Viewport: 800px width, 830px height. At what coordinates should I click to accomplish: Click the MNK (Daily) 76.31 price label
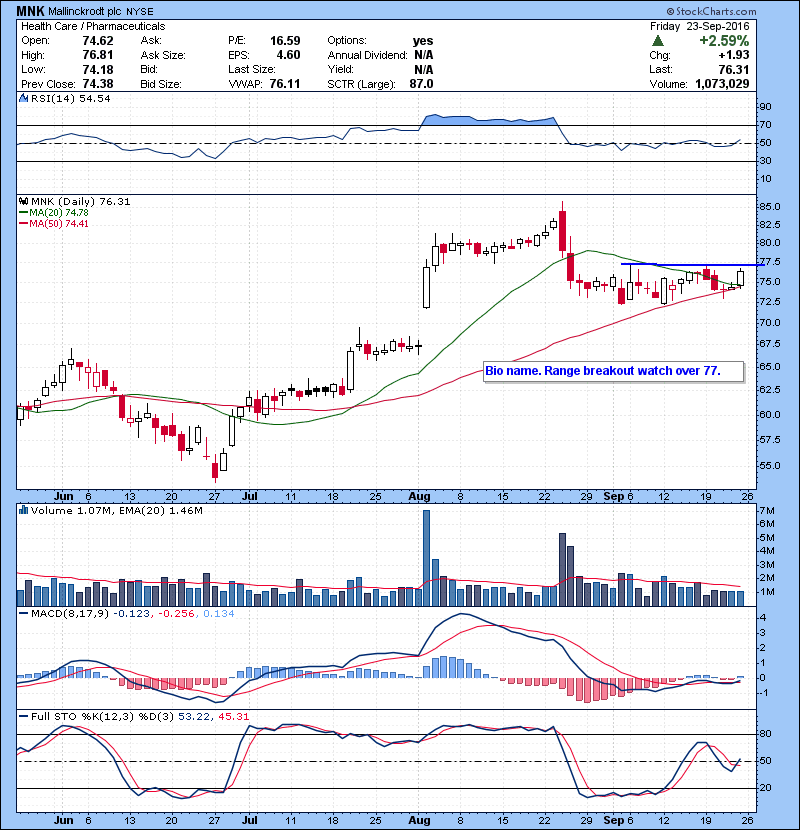point(80,201)
